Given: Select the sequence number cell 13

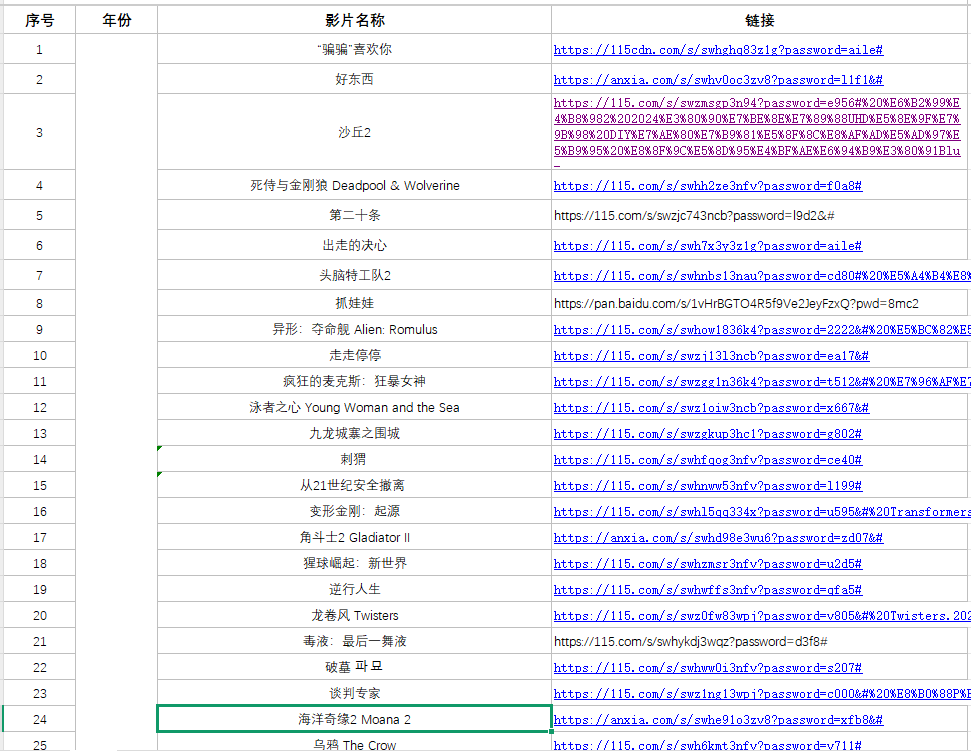Looking at the screenshot, I should coord(40,433).
